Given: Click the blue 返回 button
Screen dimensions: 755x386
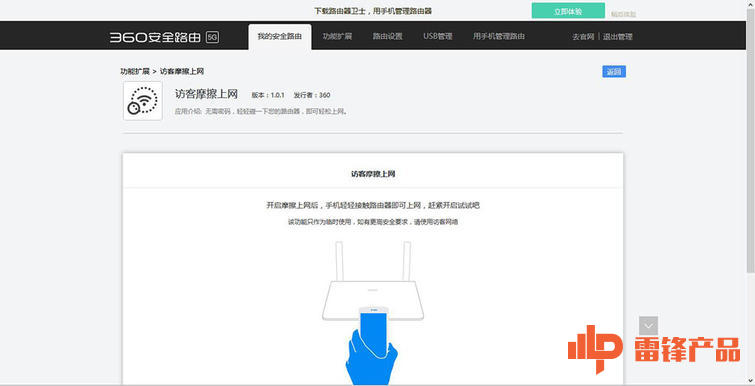Looking at the screenshot, I should click(614, 72).
